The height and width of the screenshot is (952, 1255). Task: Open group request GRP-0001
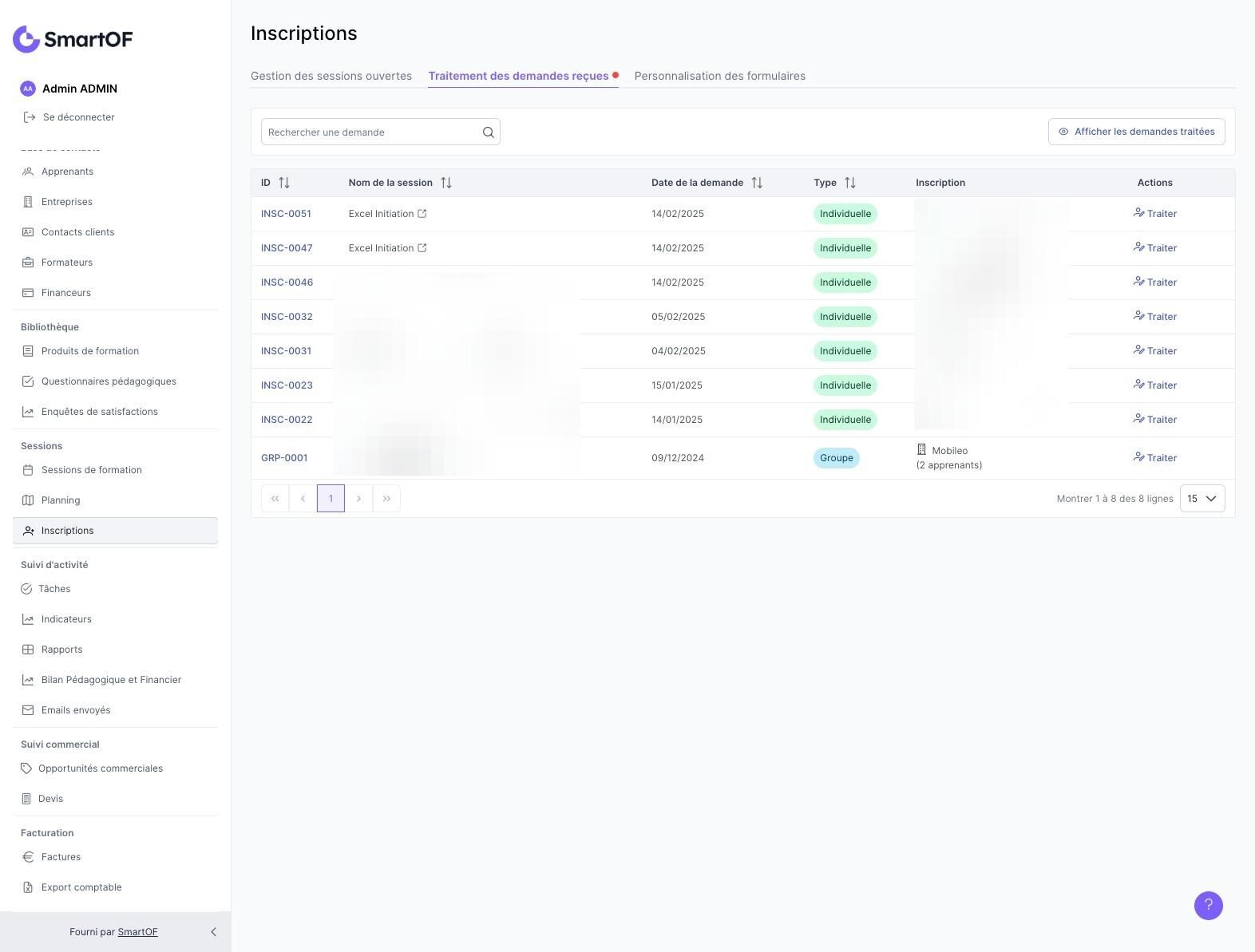click(284, 458)
